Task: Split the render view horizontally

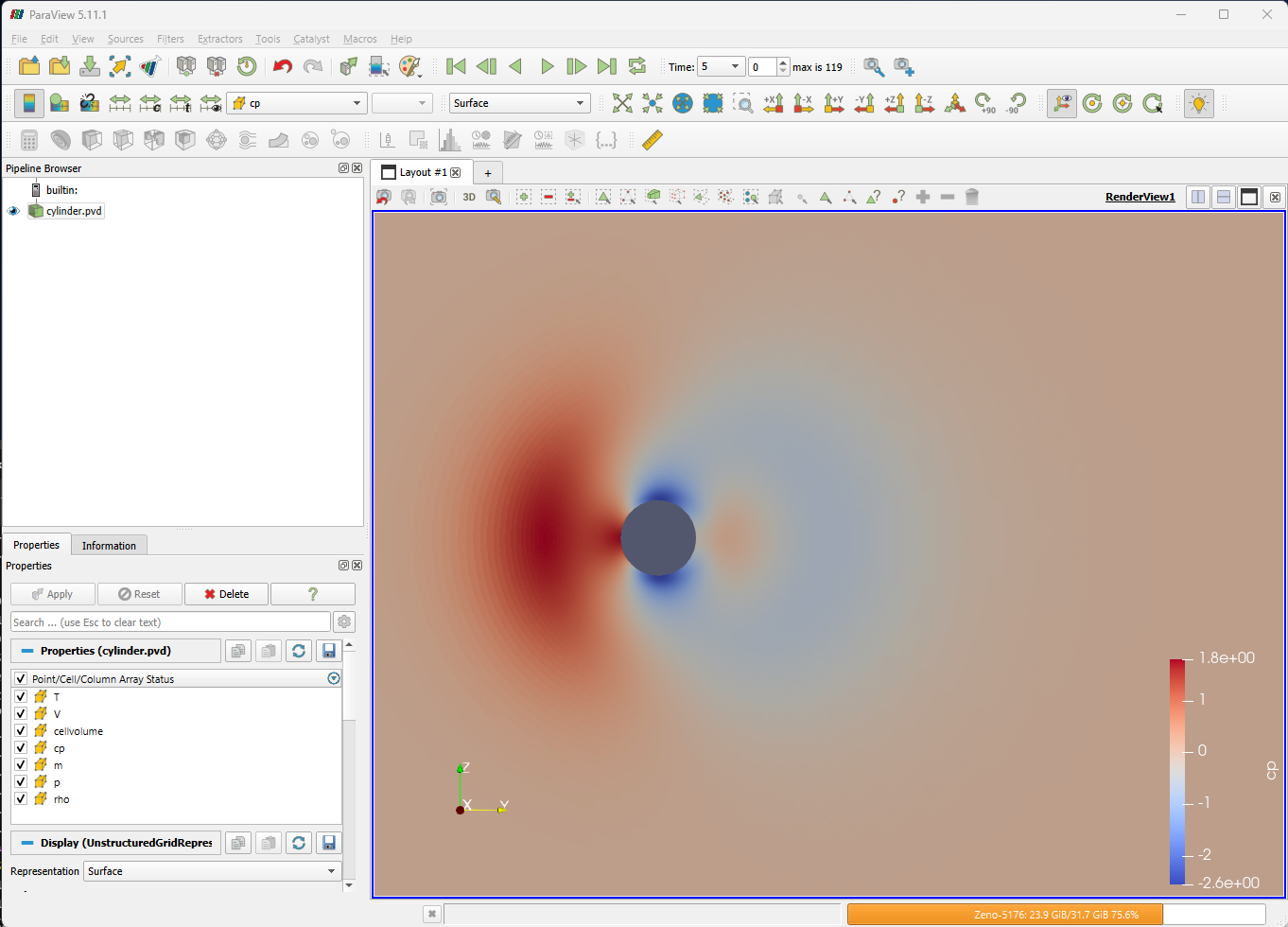Action: point(1198,197)
